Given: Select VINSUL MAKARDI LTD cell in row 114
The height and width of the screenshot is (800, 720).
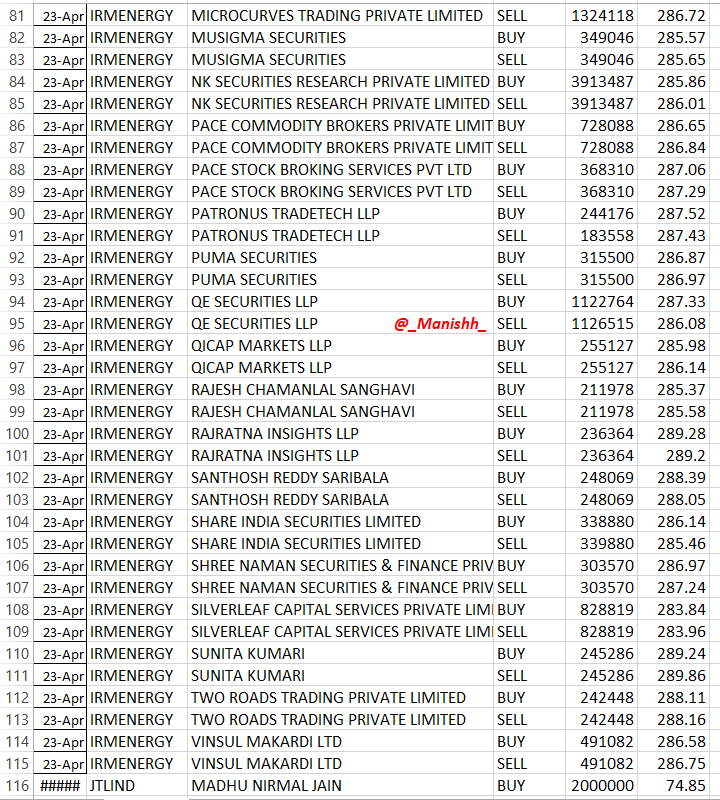Looking at the screenshot, I should (x=340, y=741).
